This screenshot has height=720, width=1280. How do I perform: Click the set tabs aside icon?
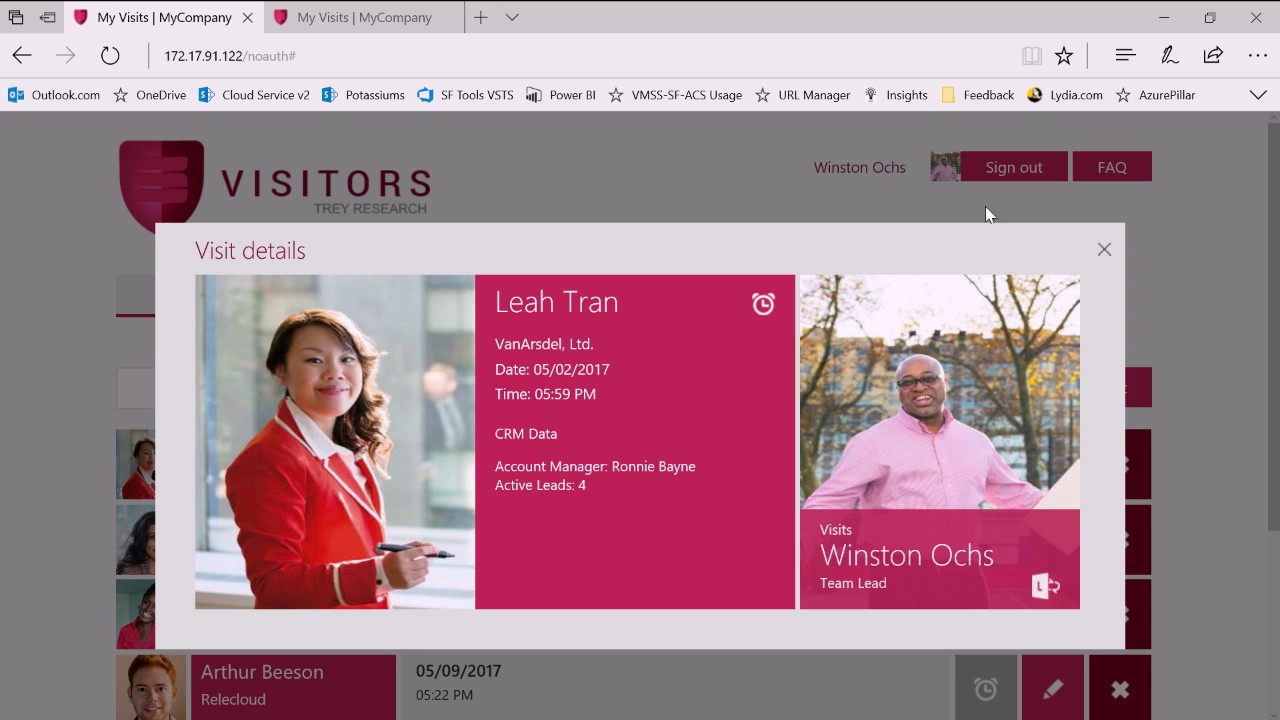click(x=47, y=17)
